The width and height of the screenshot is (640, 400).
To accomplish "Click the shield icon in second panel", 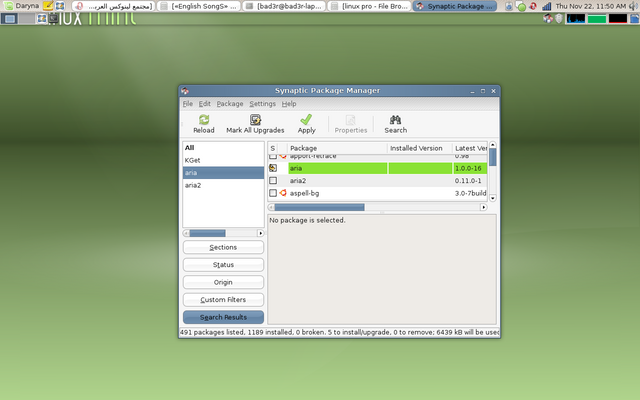I will coord(559,18).
